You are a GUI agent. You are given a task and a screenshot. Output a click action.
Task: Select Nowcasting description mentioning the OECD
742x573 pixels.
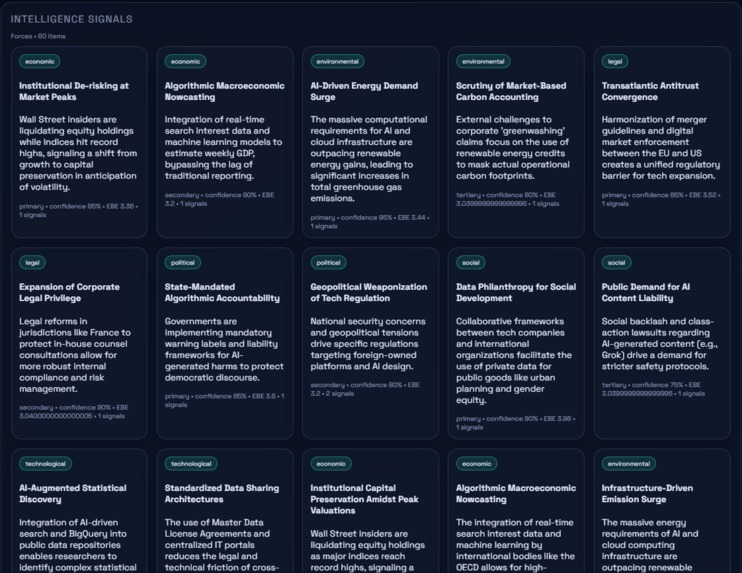click(x=515, y=545)
